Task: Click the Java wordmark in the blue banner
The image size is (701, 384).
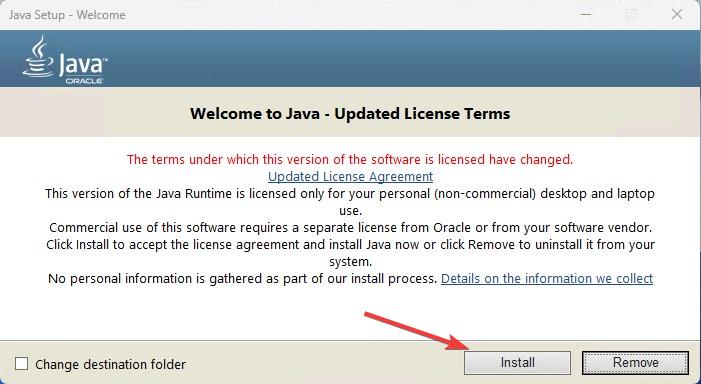Action: click(x=82, y=64)
